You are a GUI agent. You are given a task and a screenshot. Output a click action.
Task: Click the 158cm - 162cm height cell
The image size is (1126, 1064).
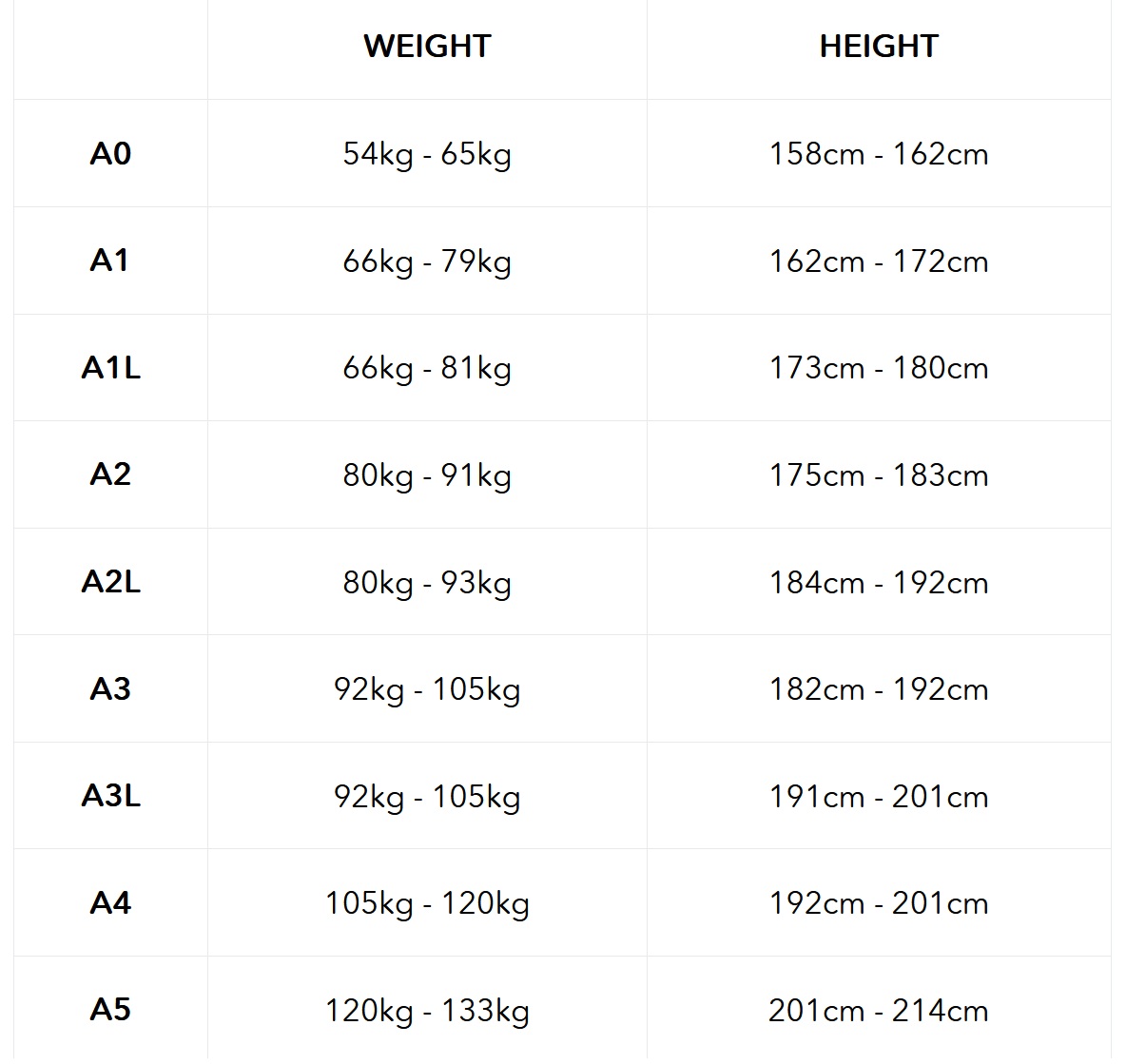click(879, 154)
